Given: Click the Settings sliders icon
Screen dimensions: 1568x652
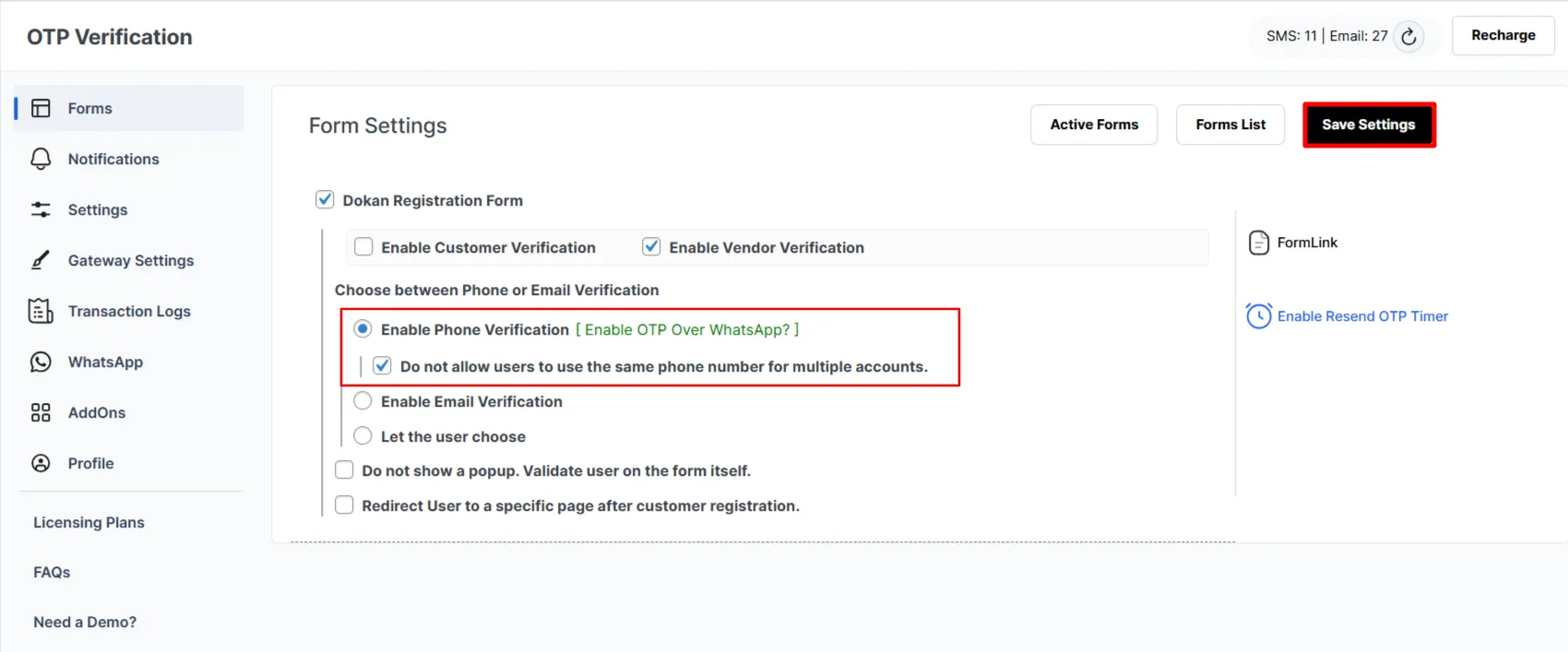Looking at the screenshot, I should 41,209.
